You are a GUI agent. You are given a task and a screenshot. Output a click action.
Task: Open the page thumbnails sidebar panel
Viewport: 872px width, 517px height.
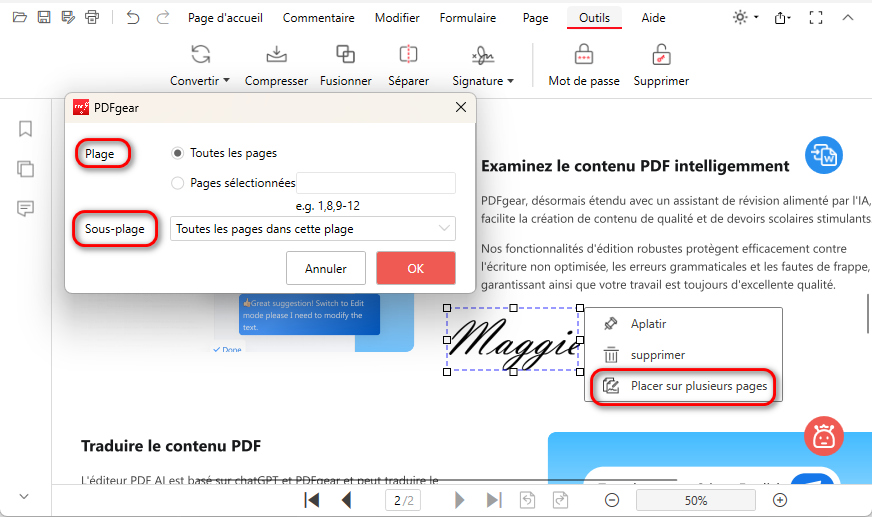(x=26, y=169)
